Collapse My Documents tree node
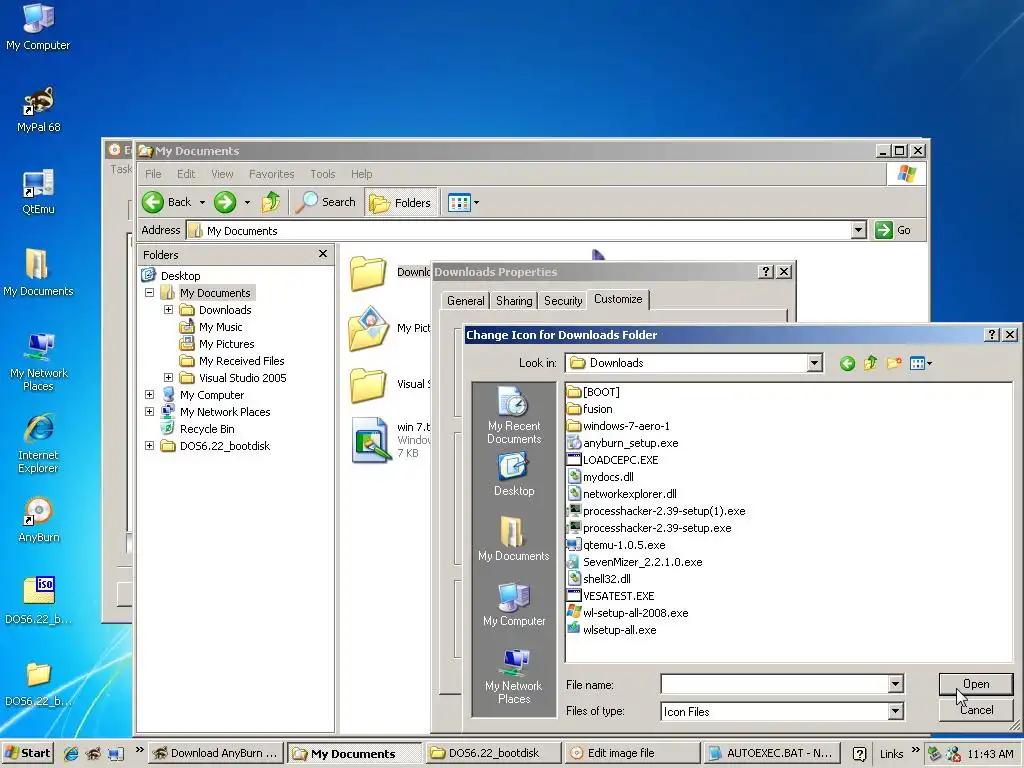This screenshot has width=1024, height=768. (150, 293)
